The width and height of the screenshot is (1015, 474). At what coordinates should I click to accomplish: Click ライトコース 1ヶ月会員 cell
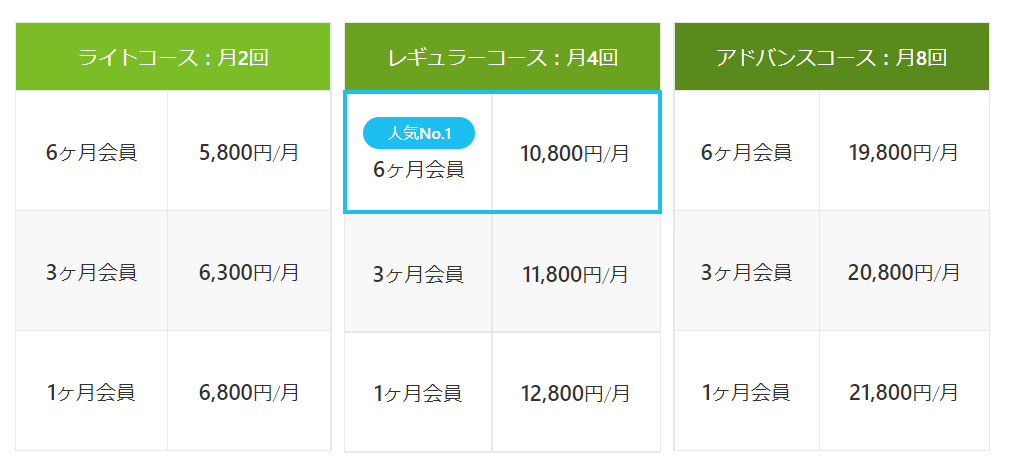click(91, 390)
